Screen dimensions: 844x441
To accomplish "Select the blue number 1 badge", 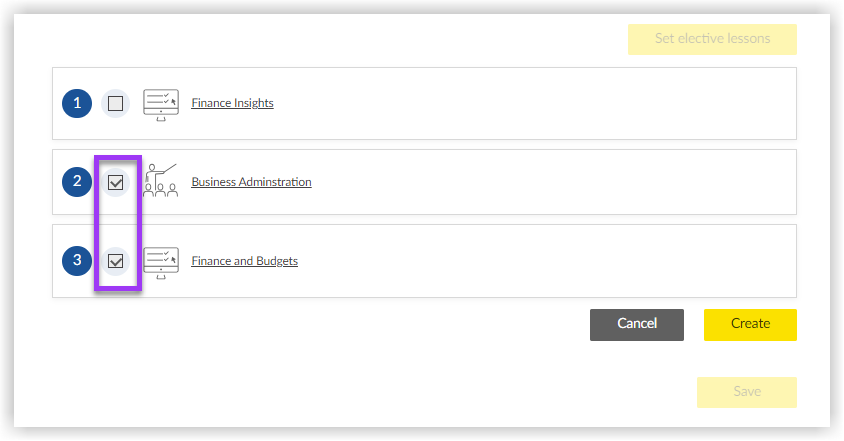I will pos(77,103).
